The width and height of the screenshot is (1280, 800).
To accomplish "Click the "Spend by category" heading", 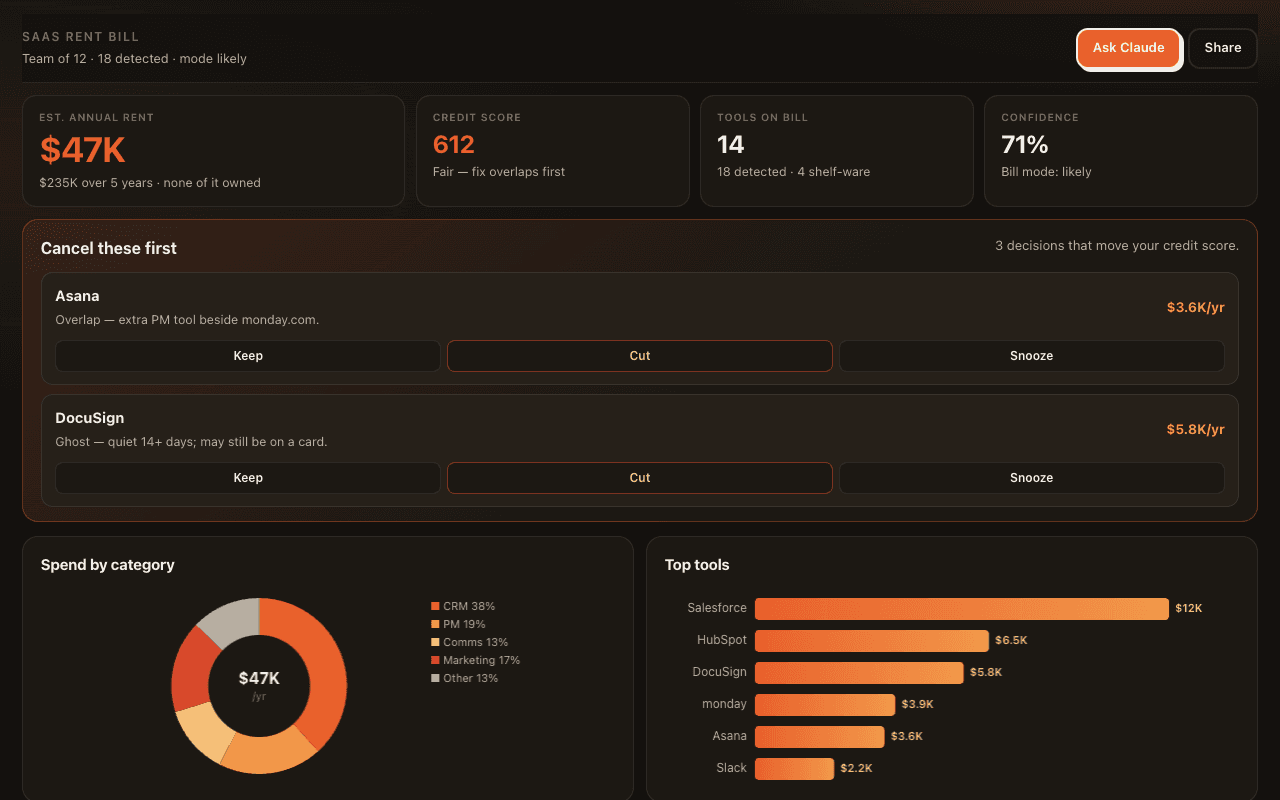I will click(x=108, y=565).
